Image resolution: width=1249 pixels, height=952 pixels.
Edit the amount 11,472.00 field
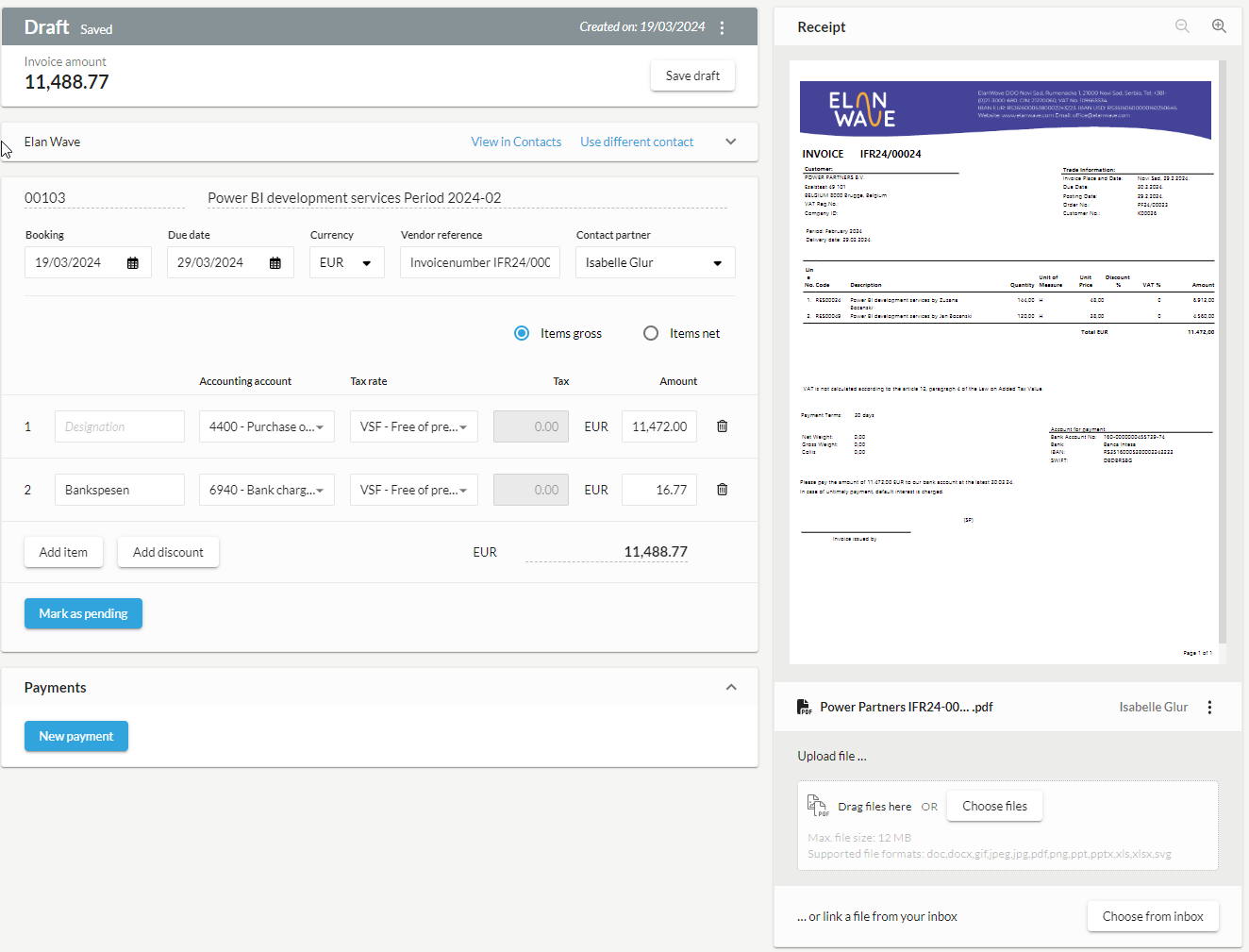coord(659,426)
